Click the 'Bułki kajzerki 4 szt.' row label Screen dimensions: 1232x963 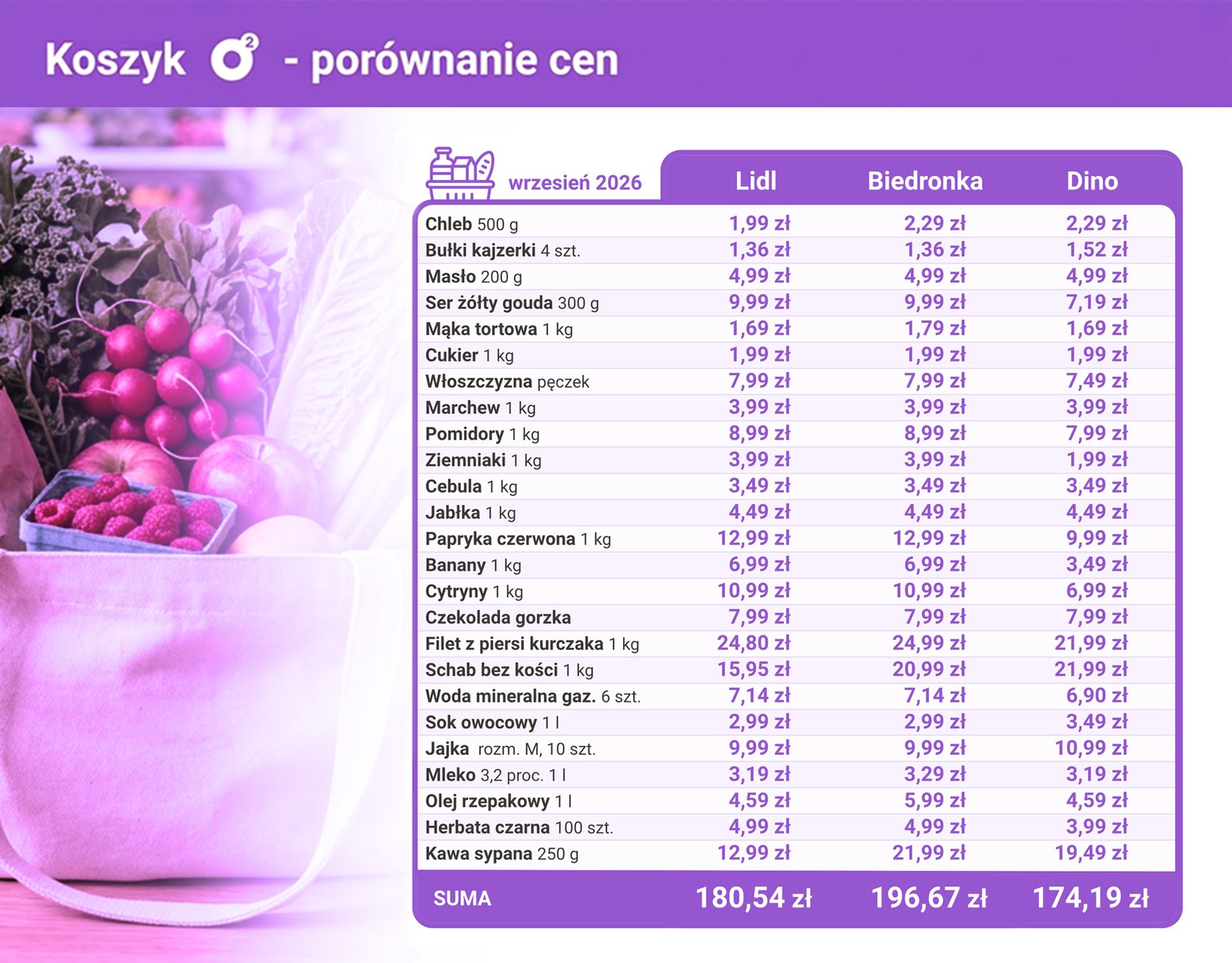coord(503,250)
